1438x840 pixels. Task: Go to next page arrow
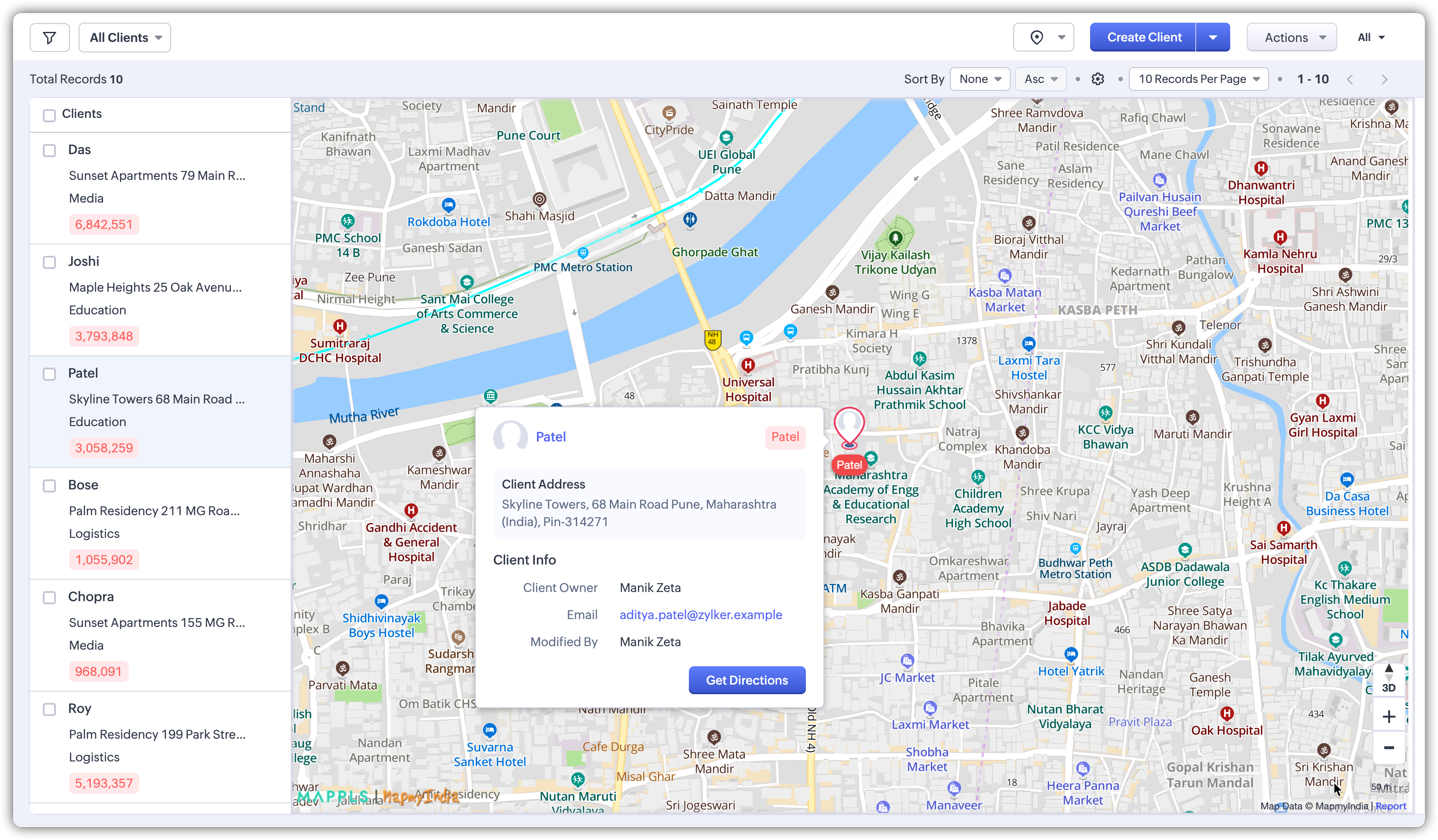(x=1384, y=79)
